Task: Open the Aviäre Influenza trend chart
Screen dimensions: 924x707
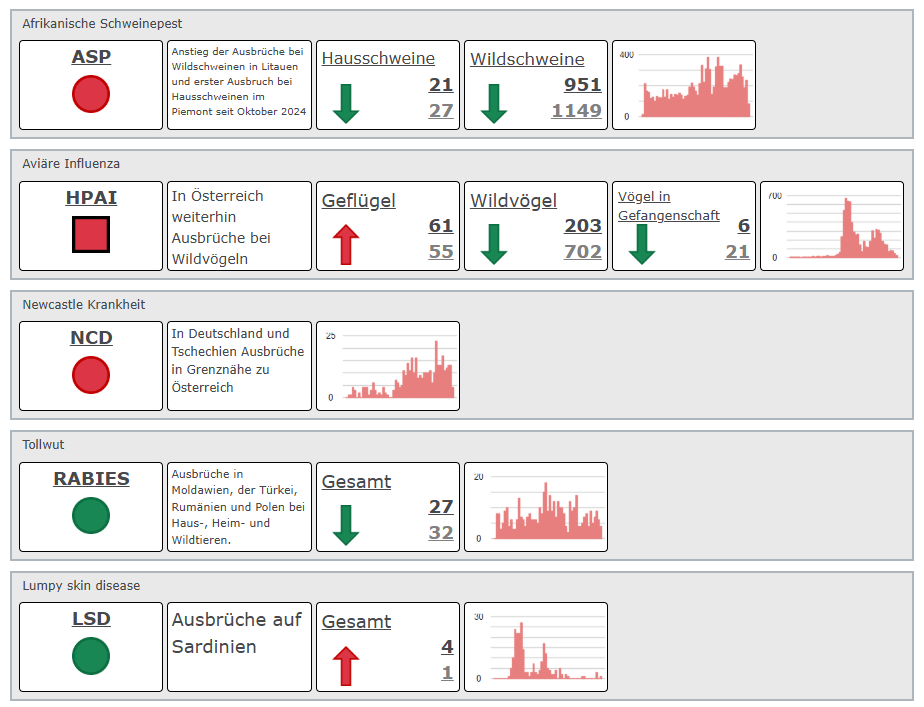Action: [x=832, y=226]
